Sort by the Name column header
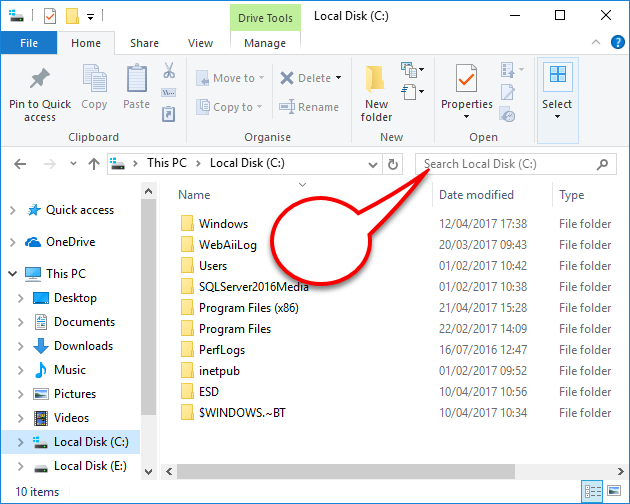The height and width of the screenshot is (504, 630). click(x=194, y=195)
